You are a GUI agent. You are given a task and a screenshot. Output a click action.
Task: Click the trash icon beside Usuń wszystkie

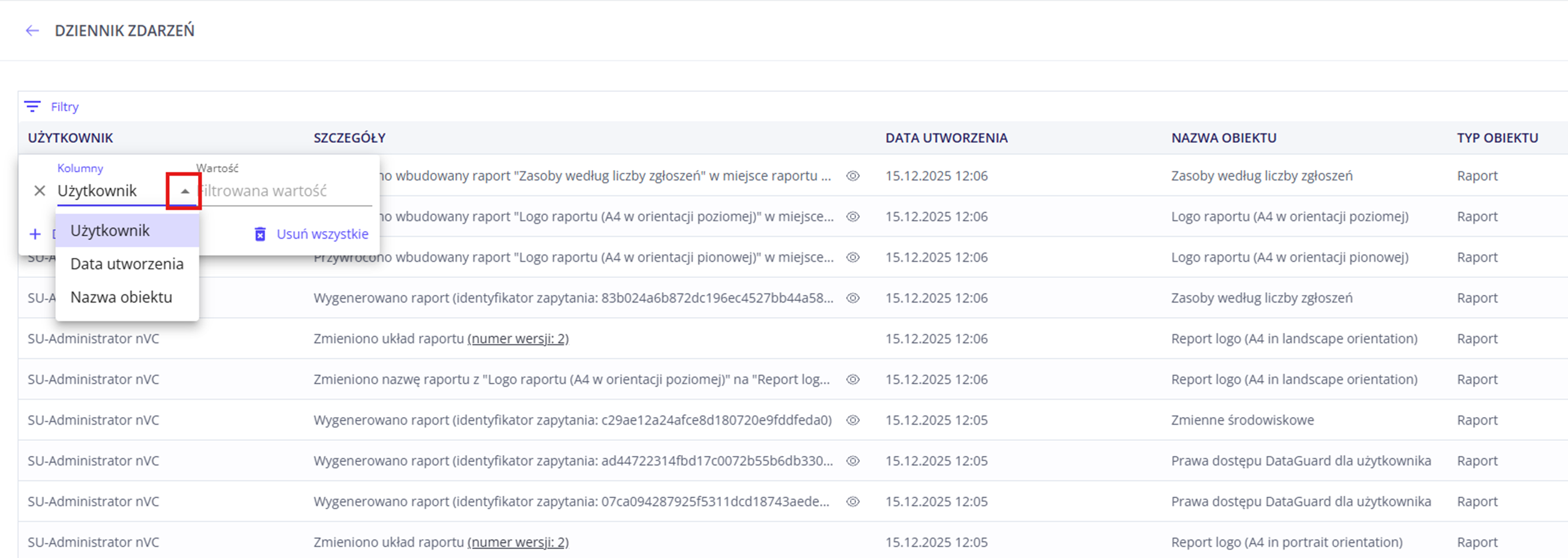point(260,234)
